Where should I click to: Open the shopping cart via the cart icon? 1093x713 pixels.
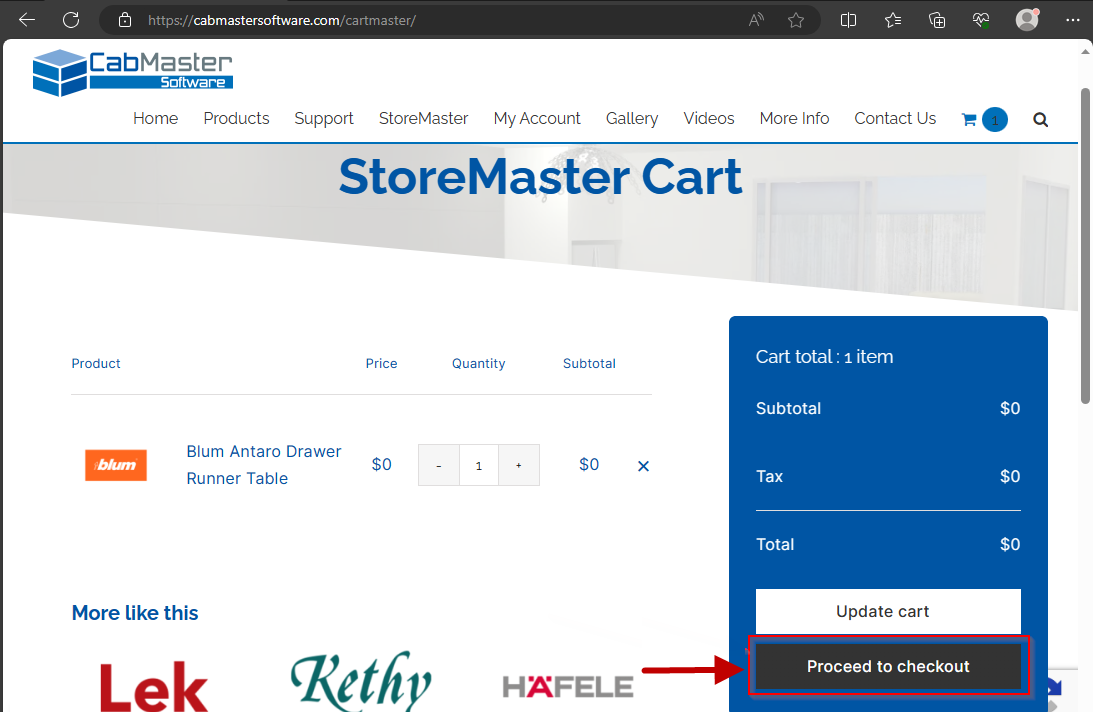(968, 118)
